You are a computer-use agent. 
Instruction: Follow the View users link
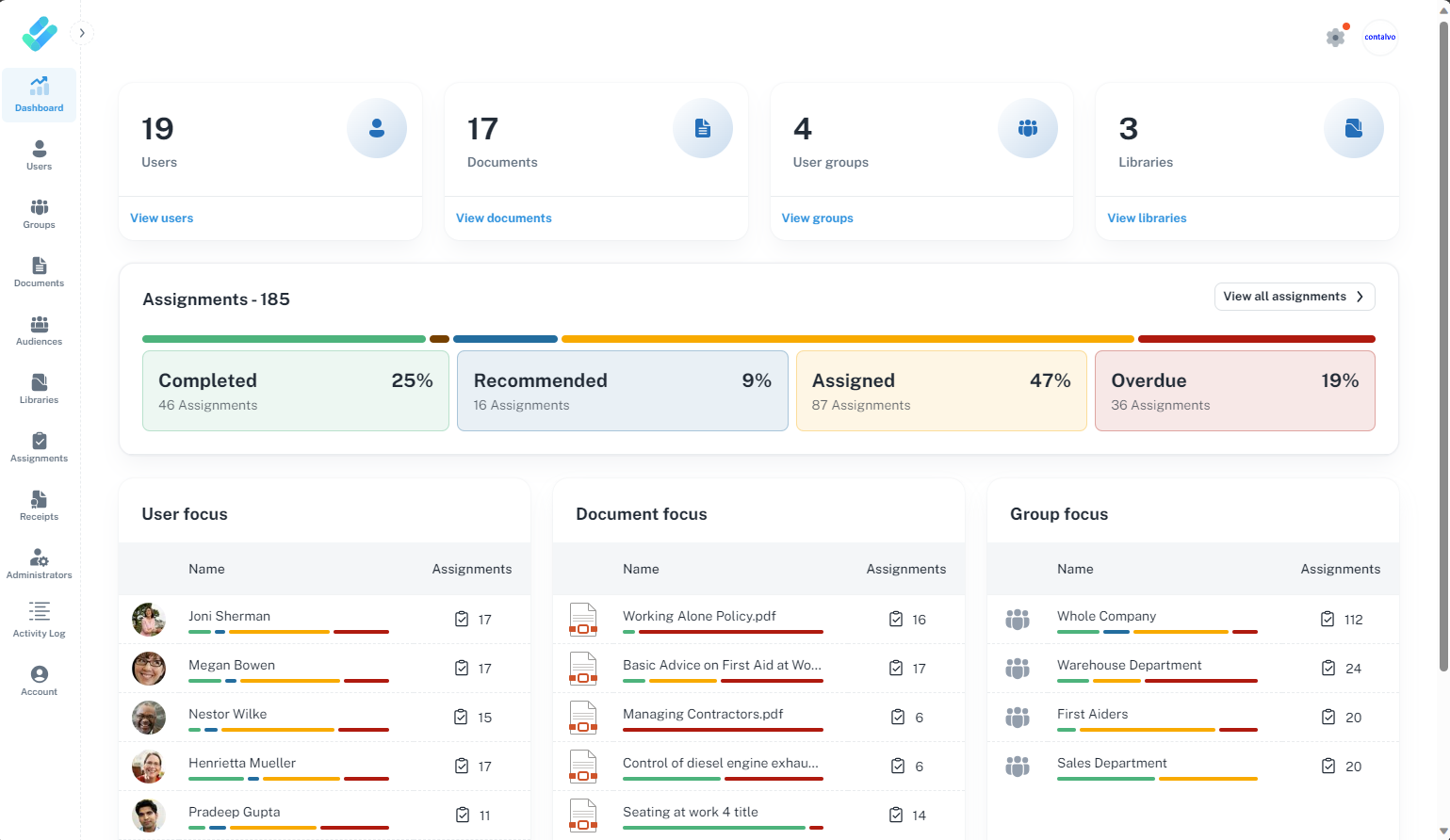162,218
